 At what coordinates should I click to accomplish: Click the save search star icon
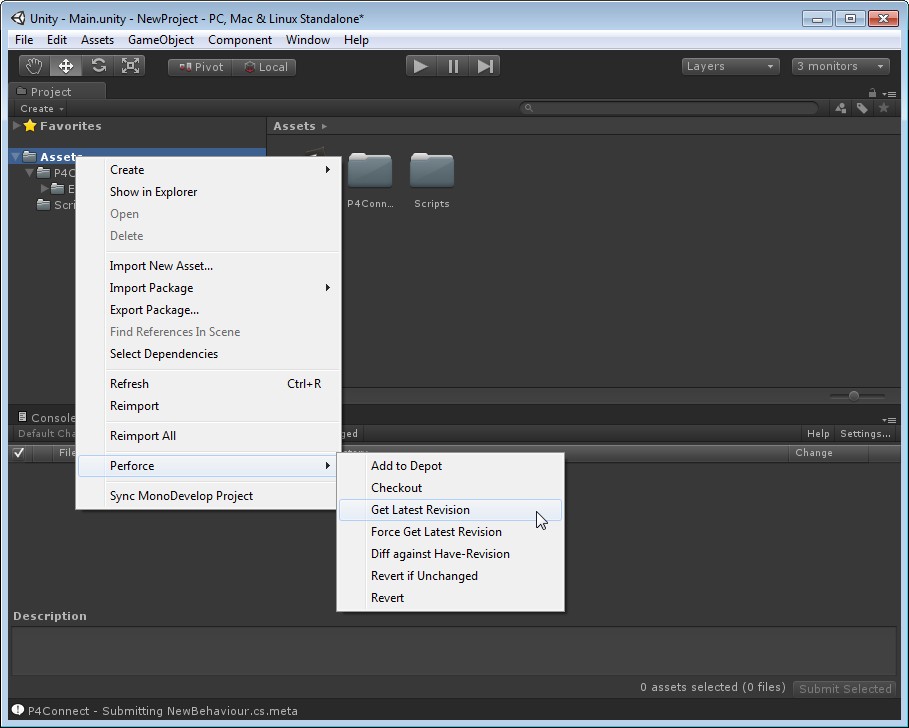click(883, 108)
